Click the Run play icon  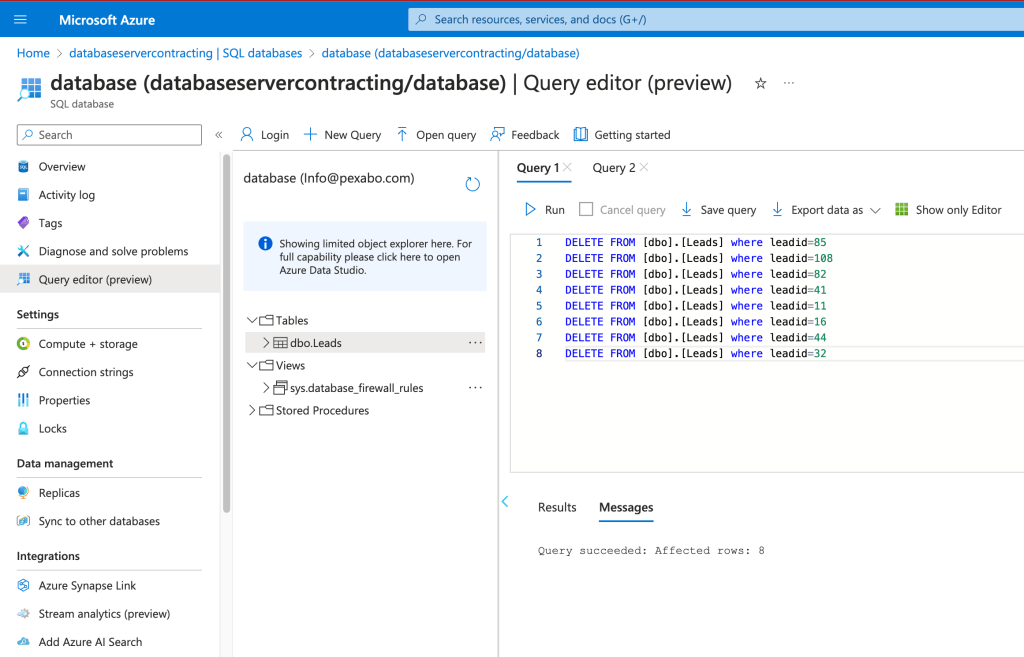point(530,210)
